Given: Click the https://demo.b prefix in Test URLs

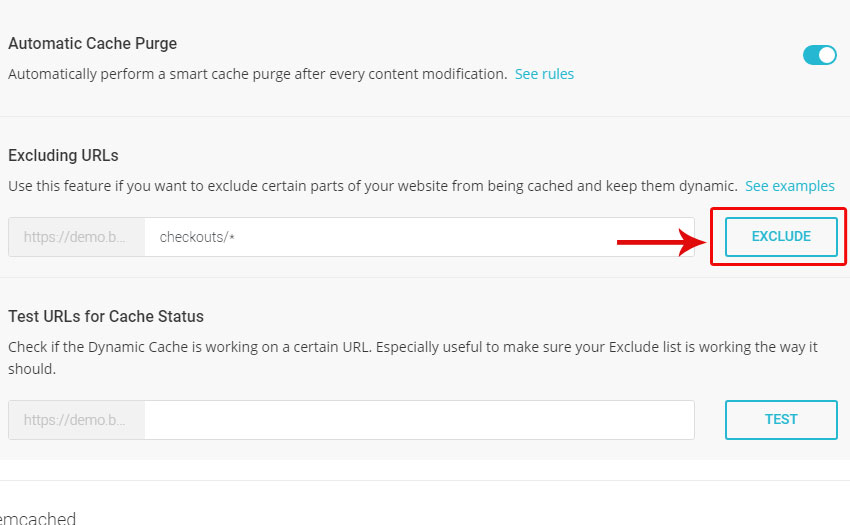Looking at the screenshot, I should pos(76,420).
